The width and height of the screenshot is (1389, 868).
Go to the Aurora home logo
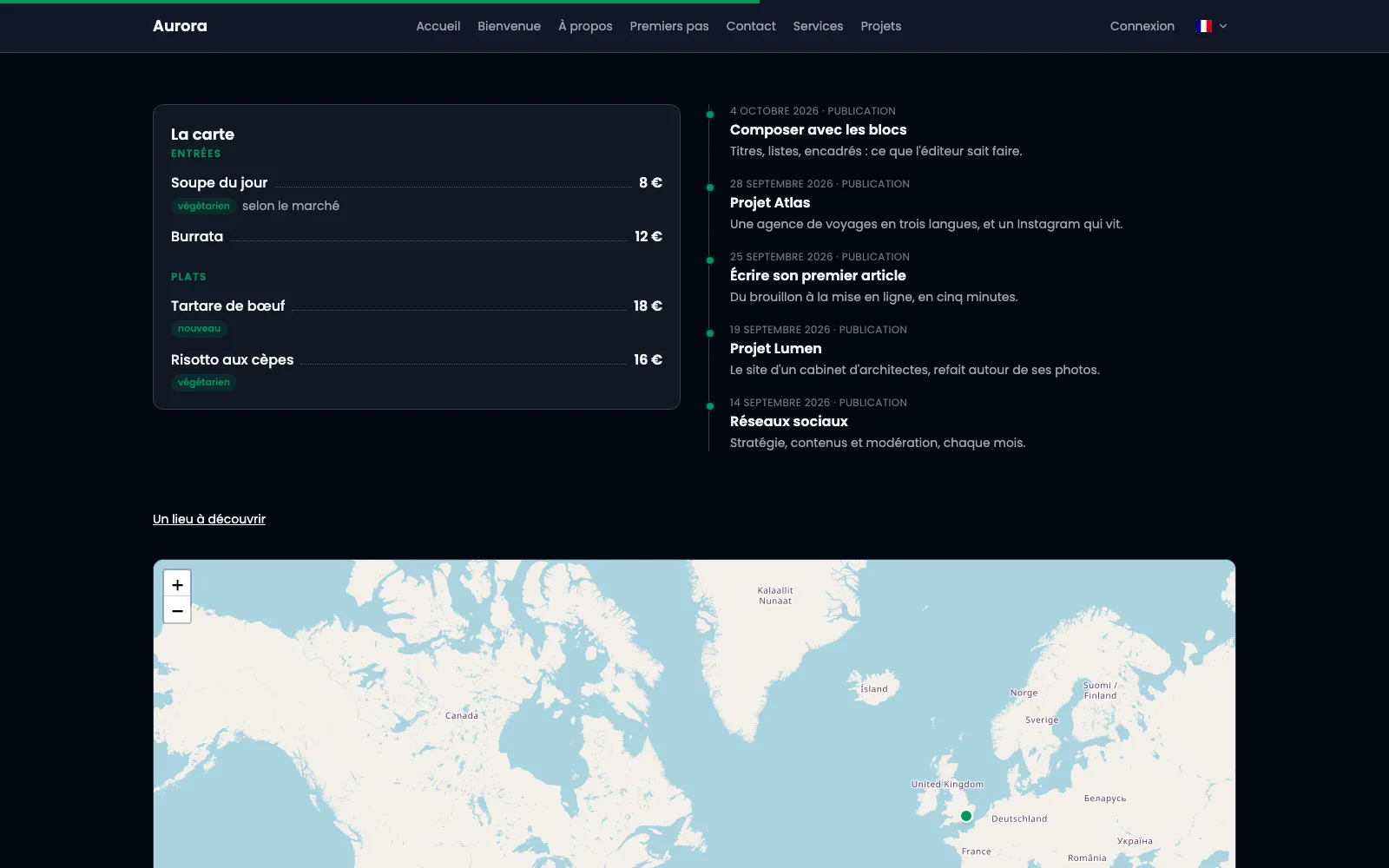(x=180, y=26)
